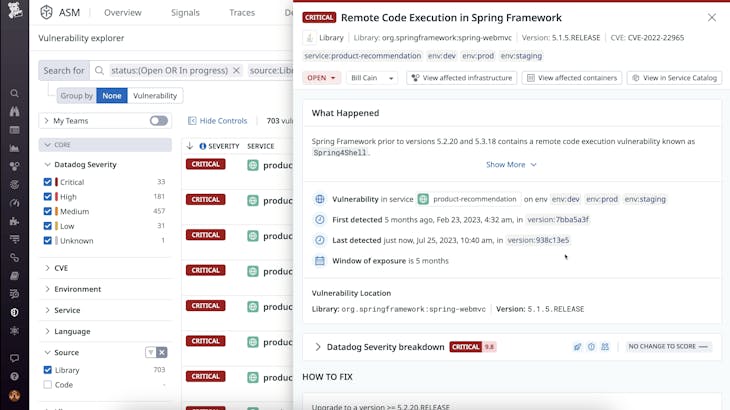The image size is (730, 410).
Task: Uncheck the Medium severity checkbox
Action: tap(47, 211)
